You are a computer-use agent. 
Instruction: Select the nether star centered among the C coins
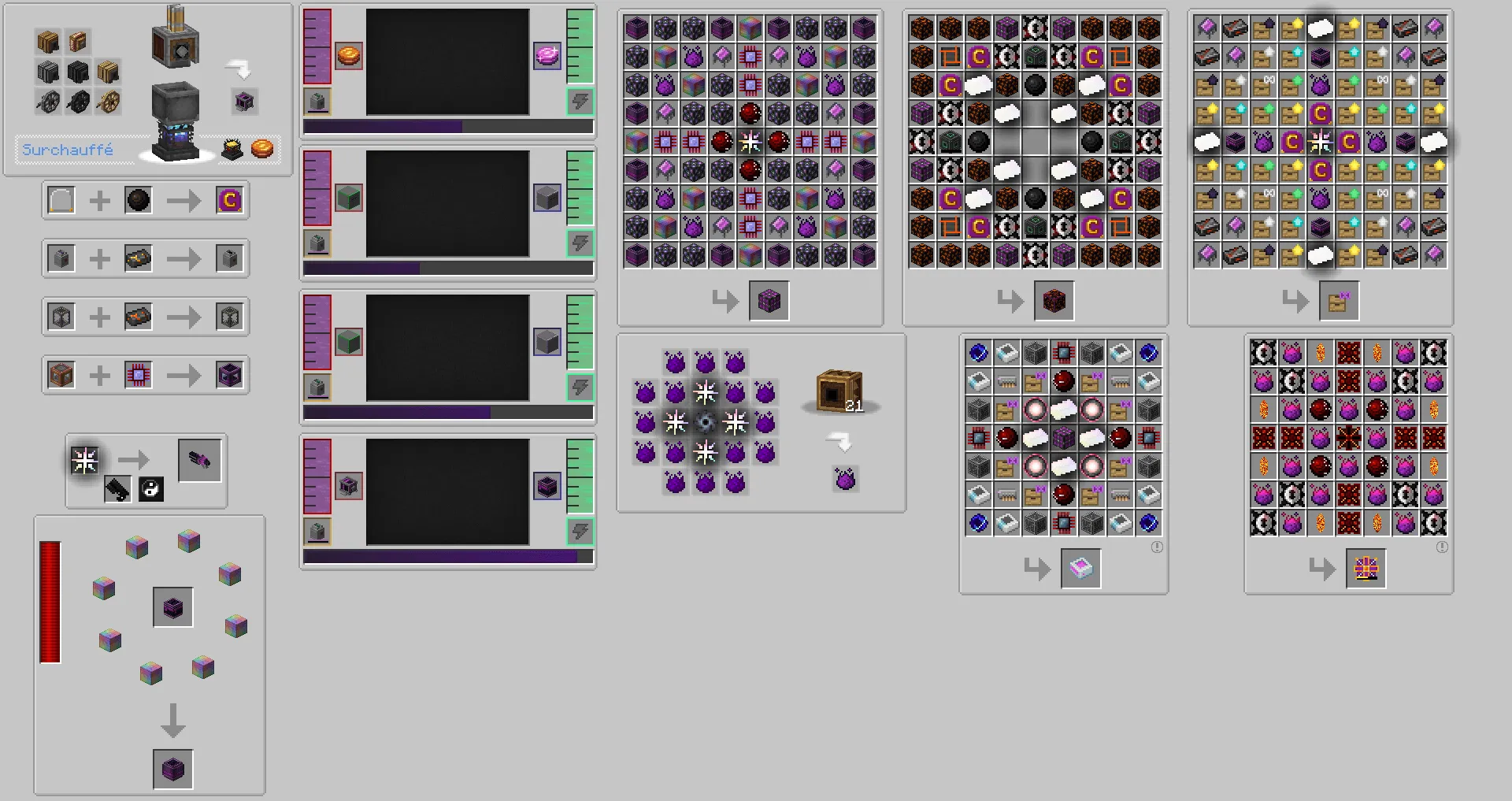[1320, 142]
